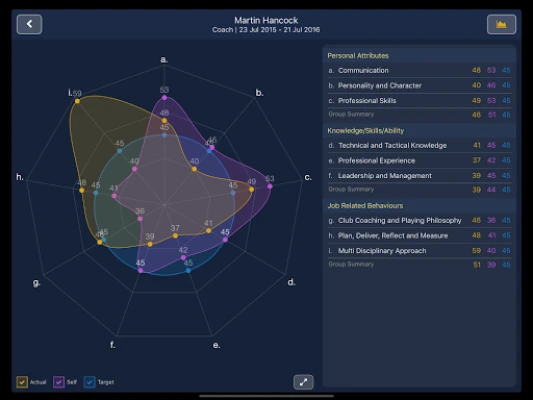Screen dimensions: 533x400
Task: Select Club Coaching and Playing Philosophy
Action: (419, 221)
